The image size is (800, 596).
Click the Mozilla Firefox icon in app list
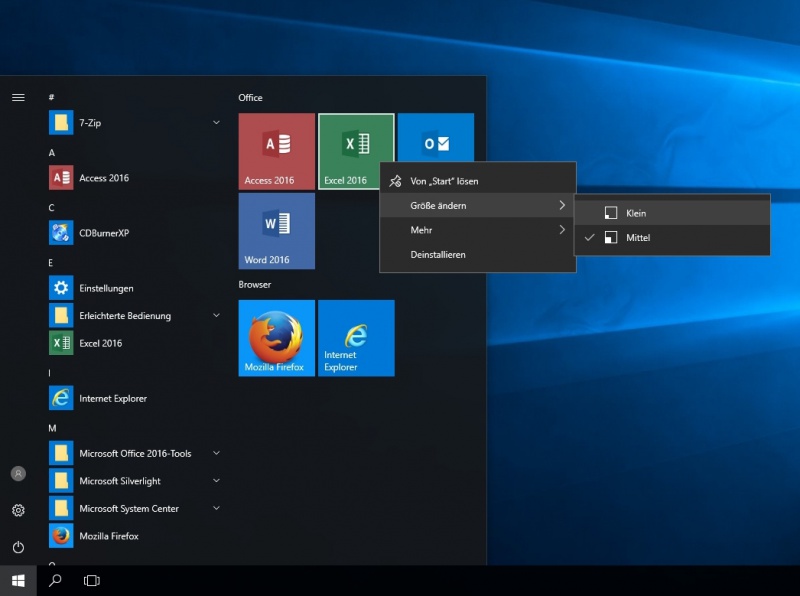[x=61, y=536]
